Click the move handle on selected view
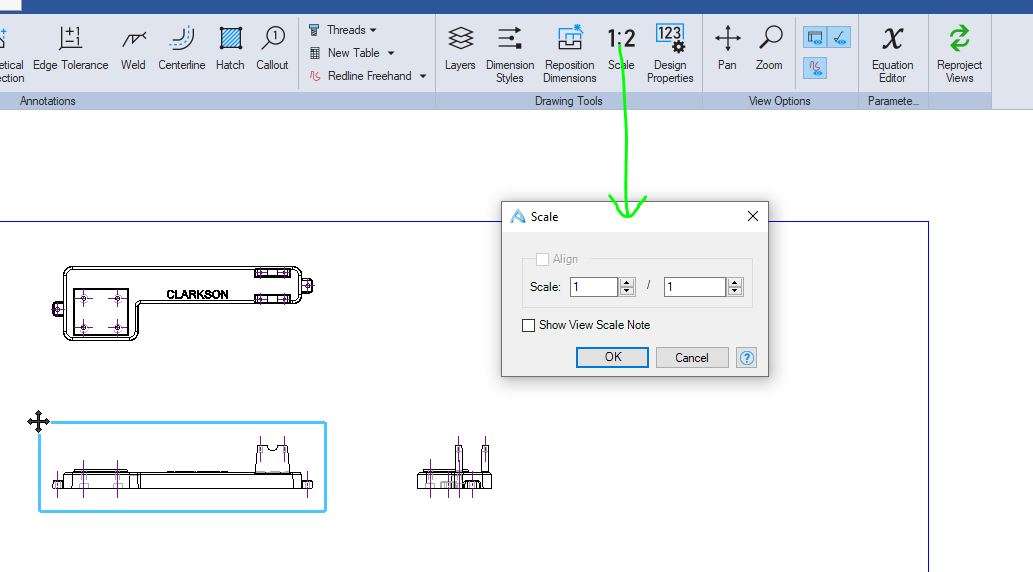The image size is (1033, 572). (x=39, y=422)
